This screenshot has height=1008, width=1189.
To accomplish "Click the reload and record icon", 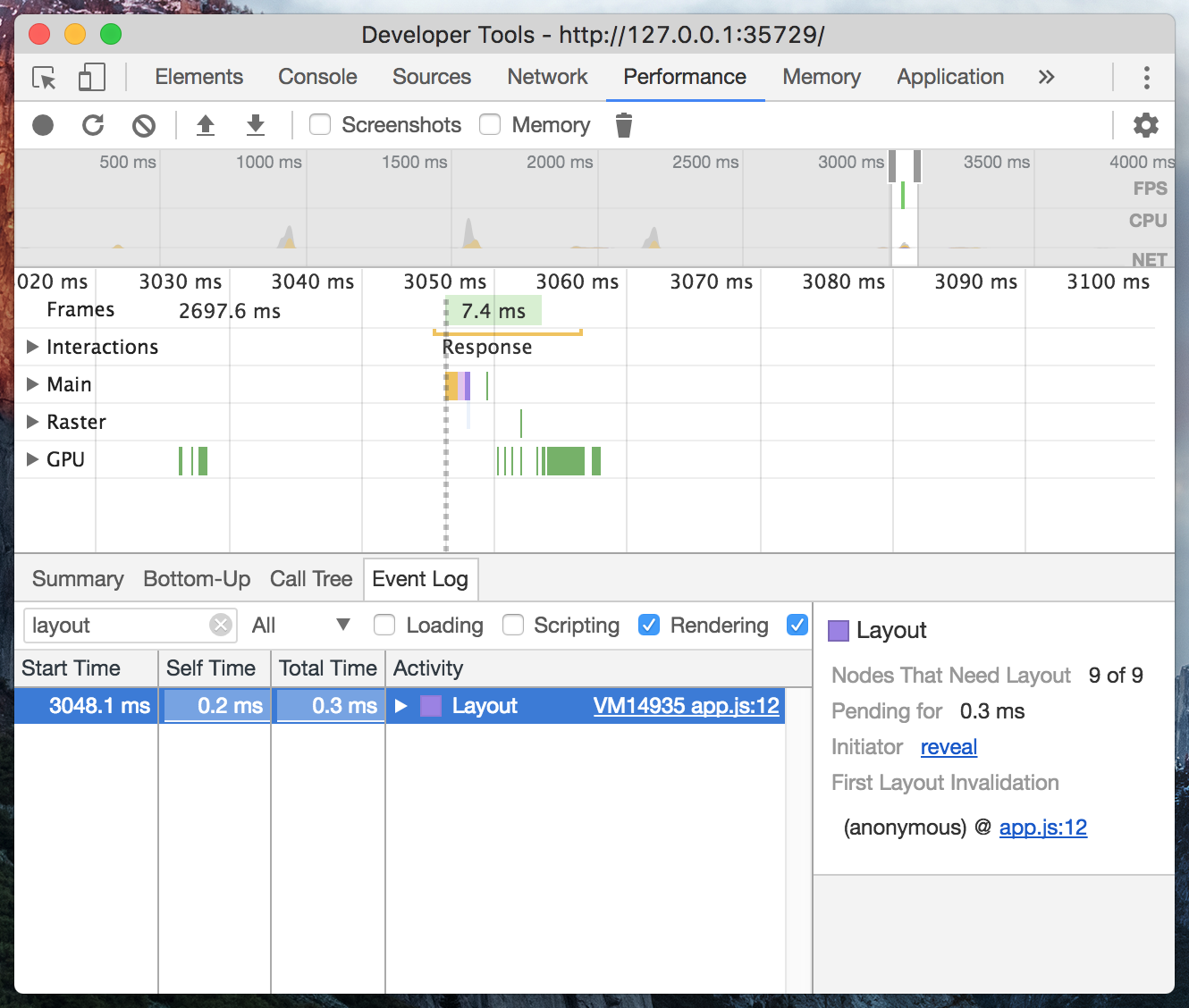I will point(93,125).
